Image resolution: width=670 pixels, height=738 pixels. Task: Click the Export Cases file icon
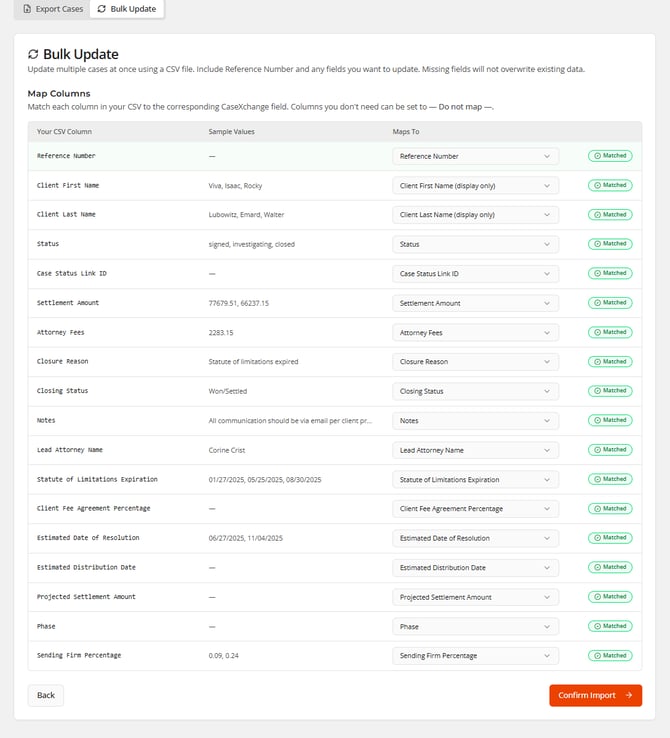coord(27,9)
